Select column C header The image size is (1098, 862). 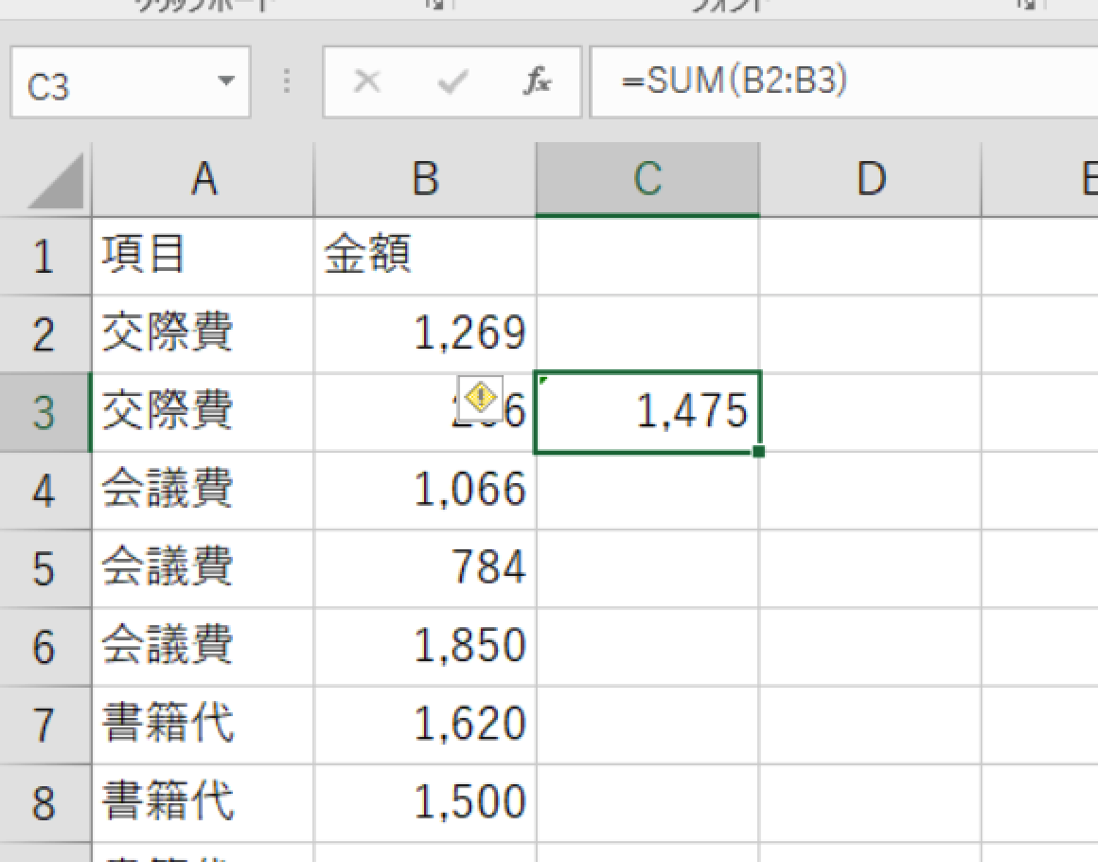[648, 179]
